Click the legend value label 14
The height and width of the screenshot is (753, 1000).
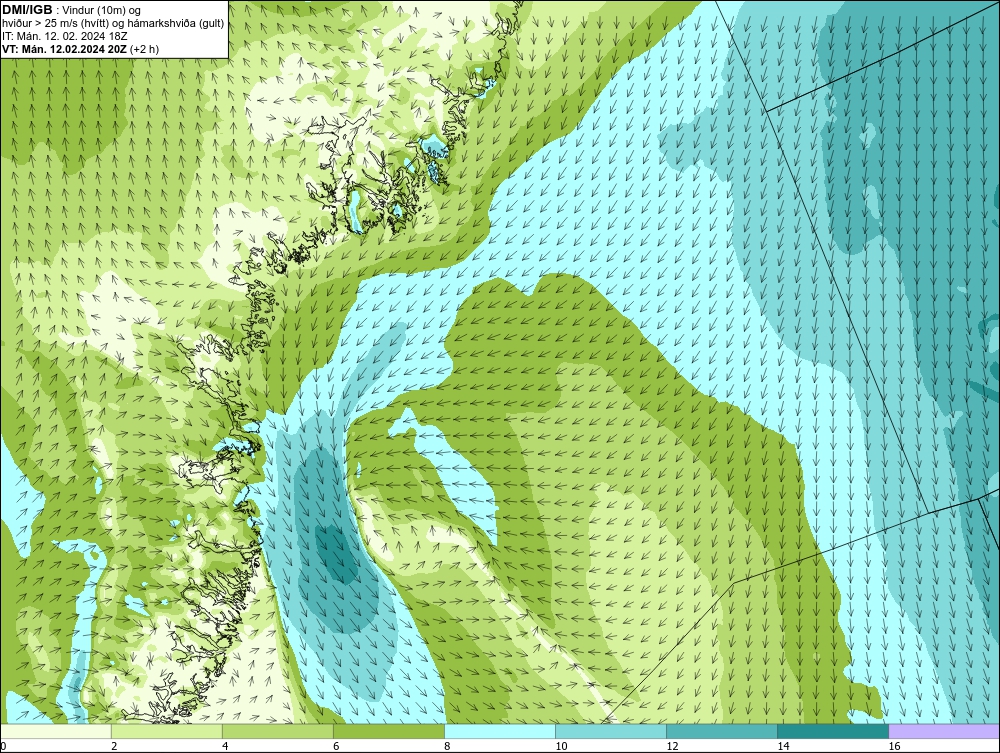pos(783,746)
